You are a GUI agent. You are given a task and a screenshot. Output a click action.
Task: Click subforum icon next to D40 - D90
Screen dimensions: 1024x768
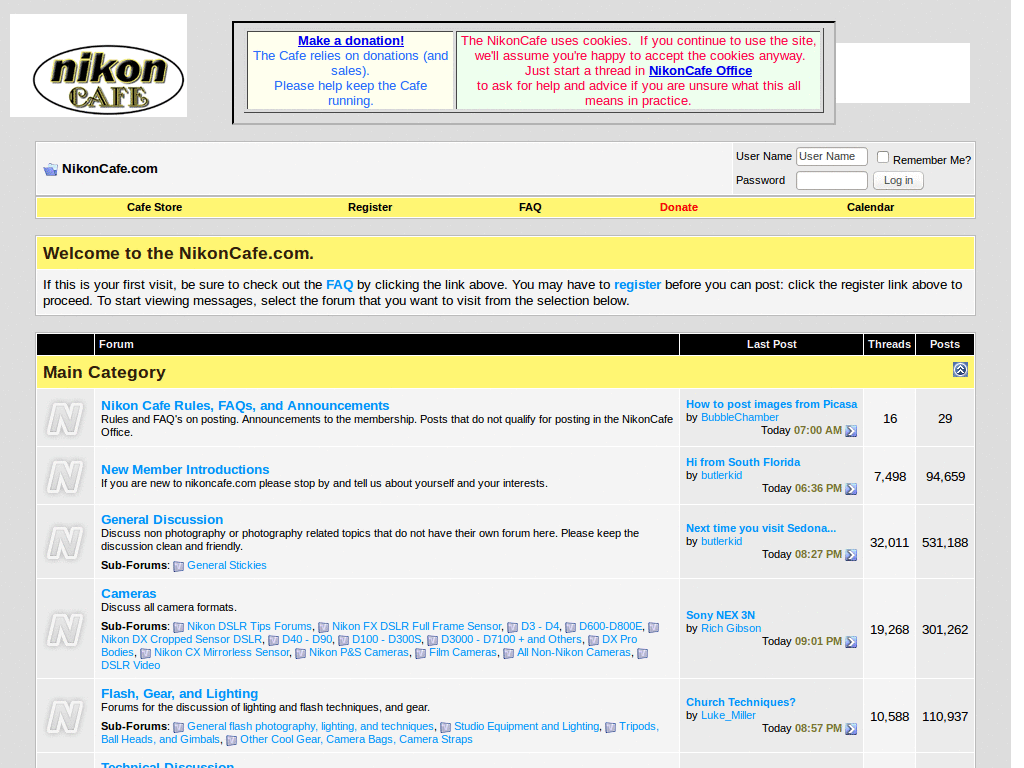tap(273, 640)
